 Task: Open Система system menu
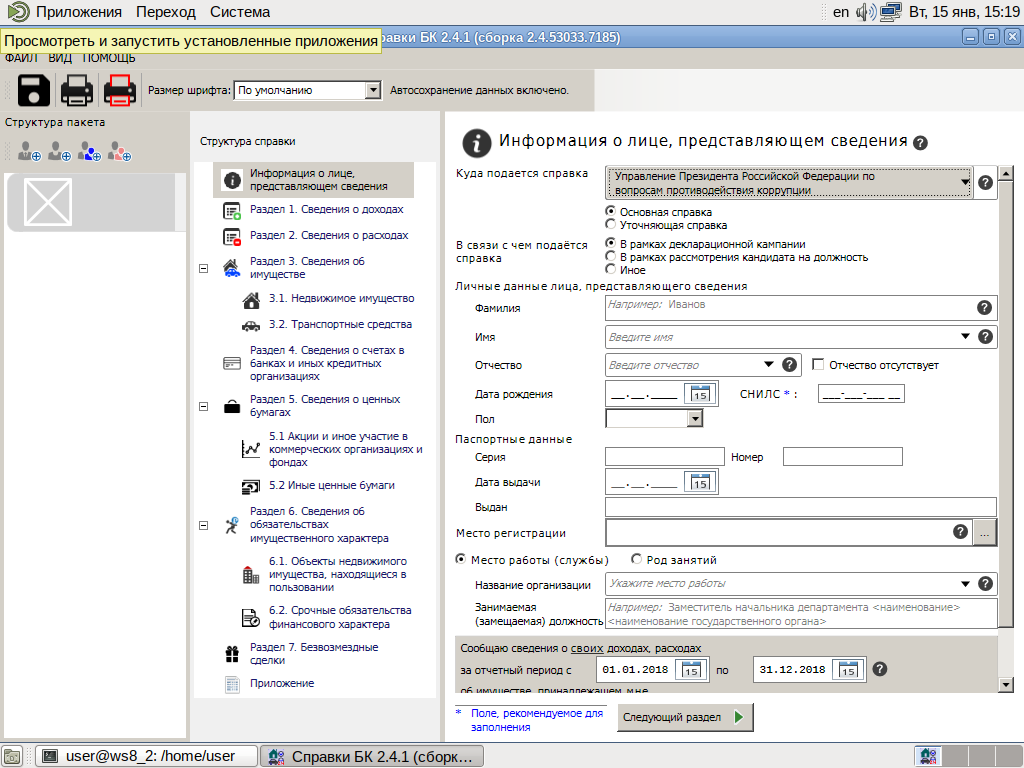[240, 12]
